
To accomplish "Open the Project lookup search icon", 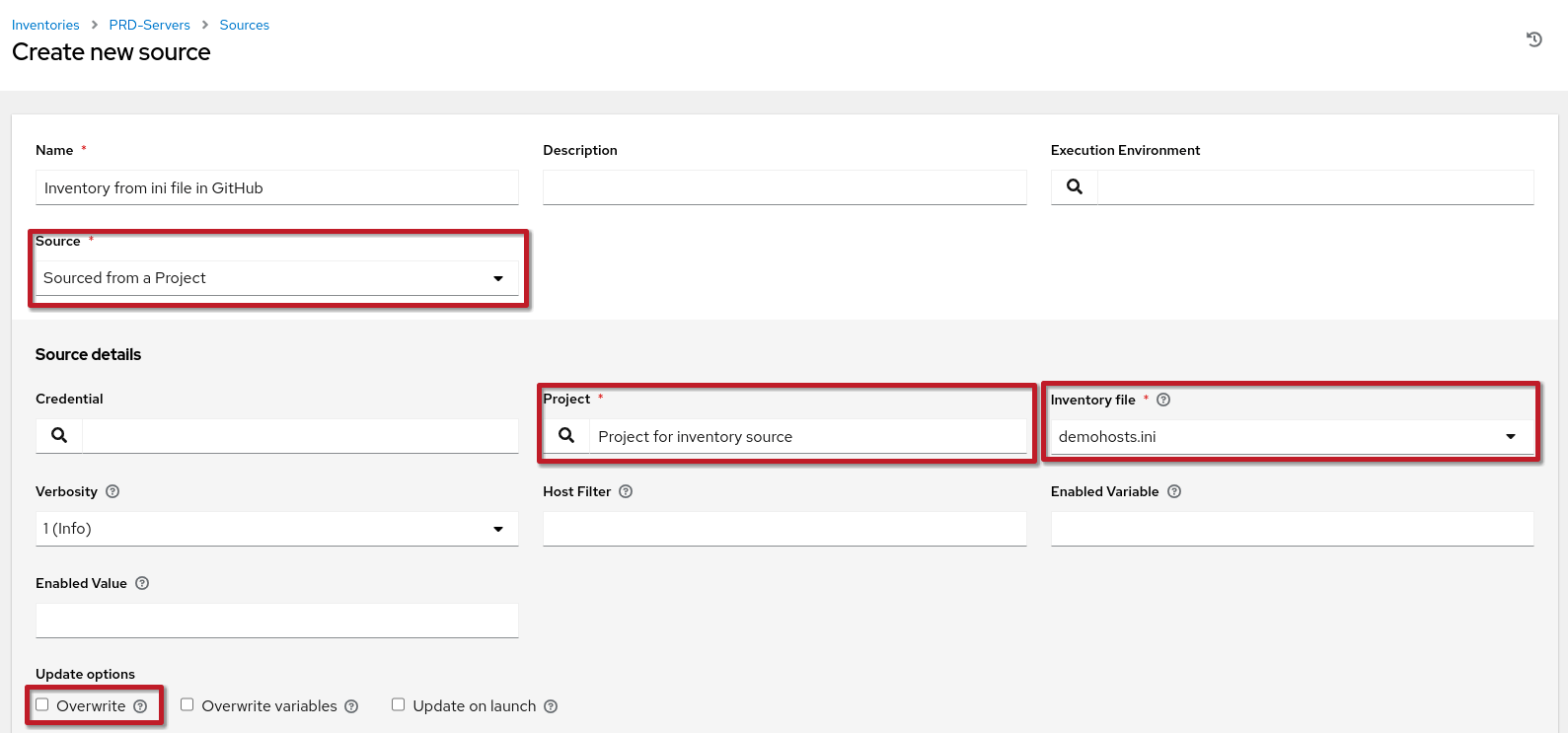I will point(566,435).
